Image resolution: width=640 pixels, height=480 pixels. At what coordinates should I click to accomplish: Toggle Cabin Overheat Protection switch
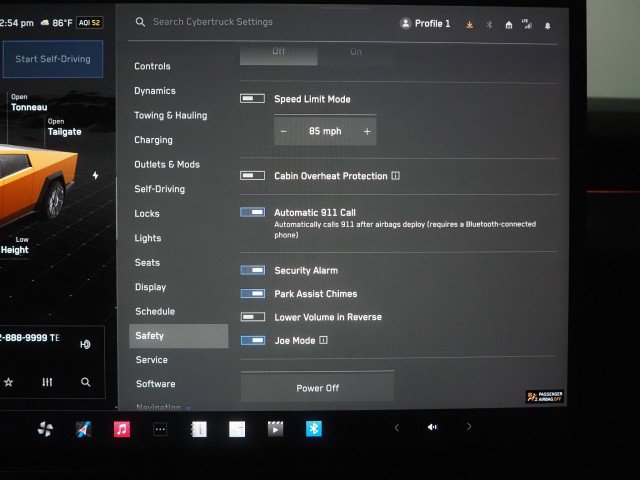pyautogui.click(x=252, y=176)
